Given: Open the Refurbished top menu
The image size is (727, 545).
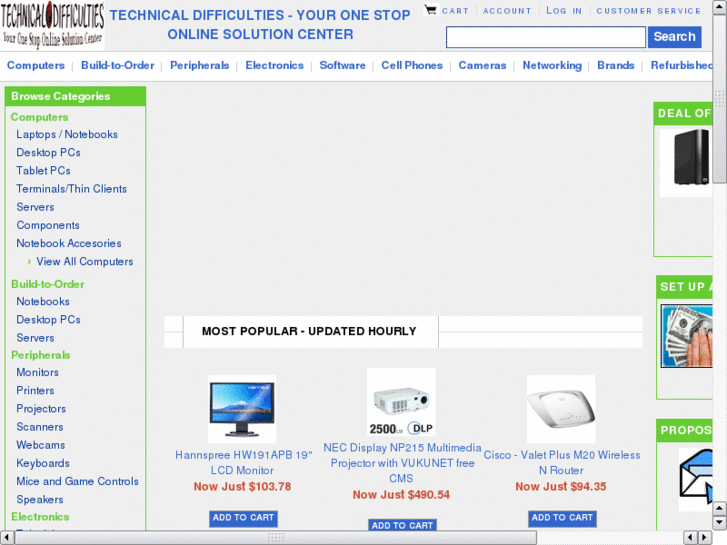Looking at the screenshot, I should pos(681,65).
